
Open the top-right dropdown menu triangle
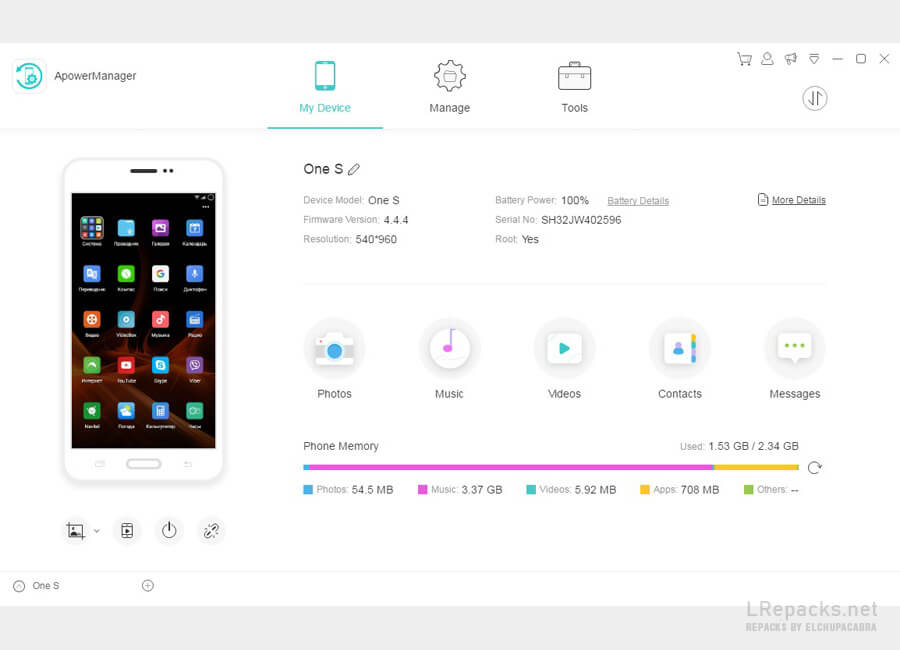click(814, 59)
